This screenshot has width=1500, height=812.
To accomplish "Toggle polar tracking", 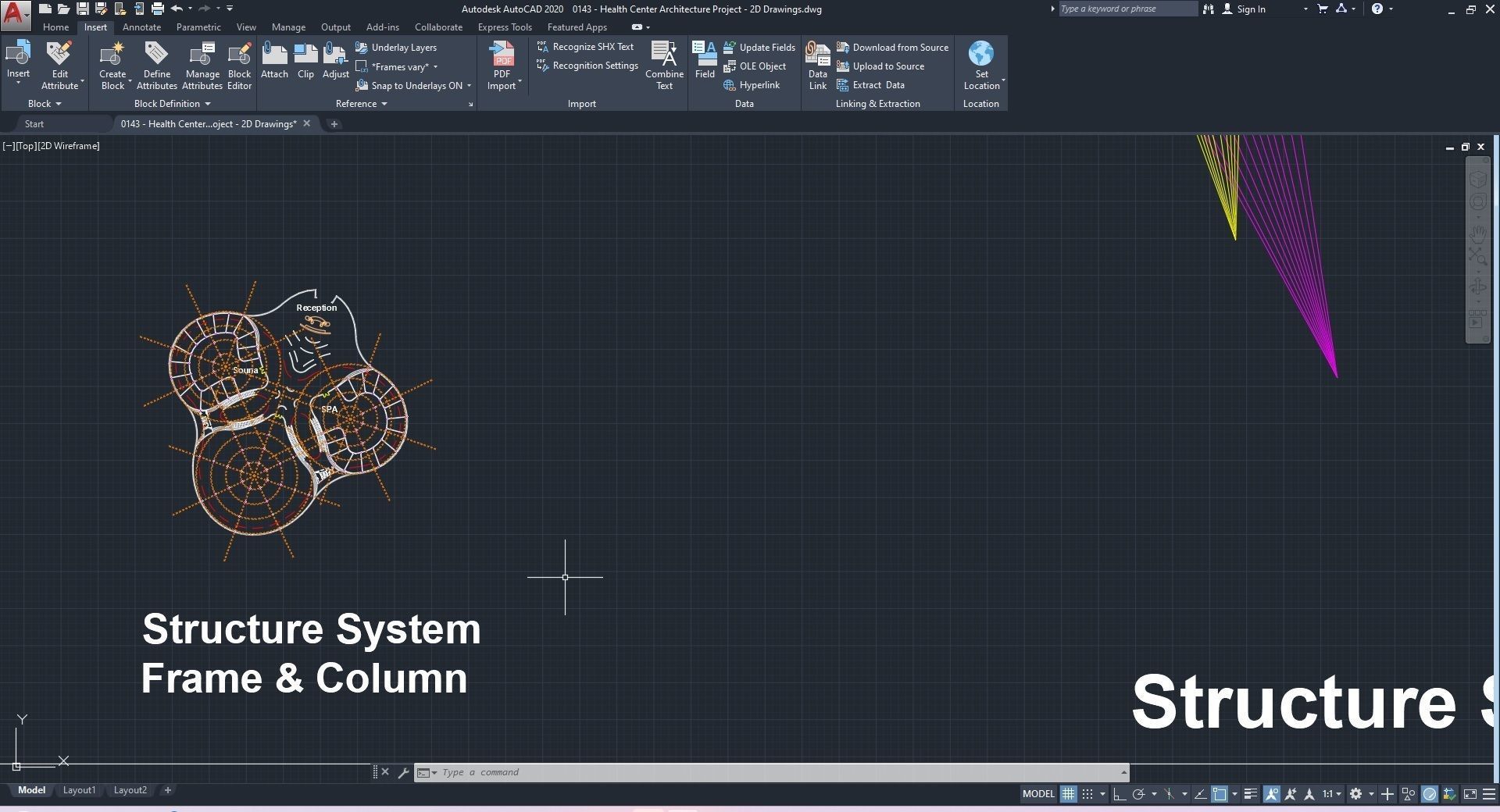I will click(x=1138, y=794).
